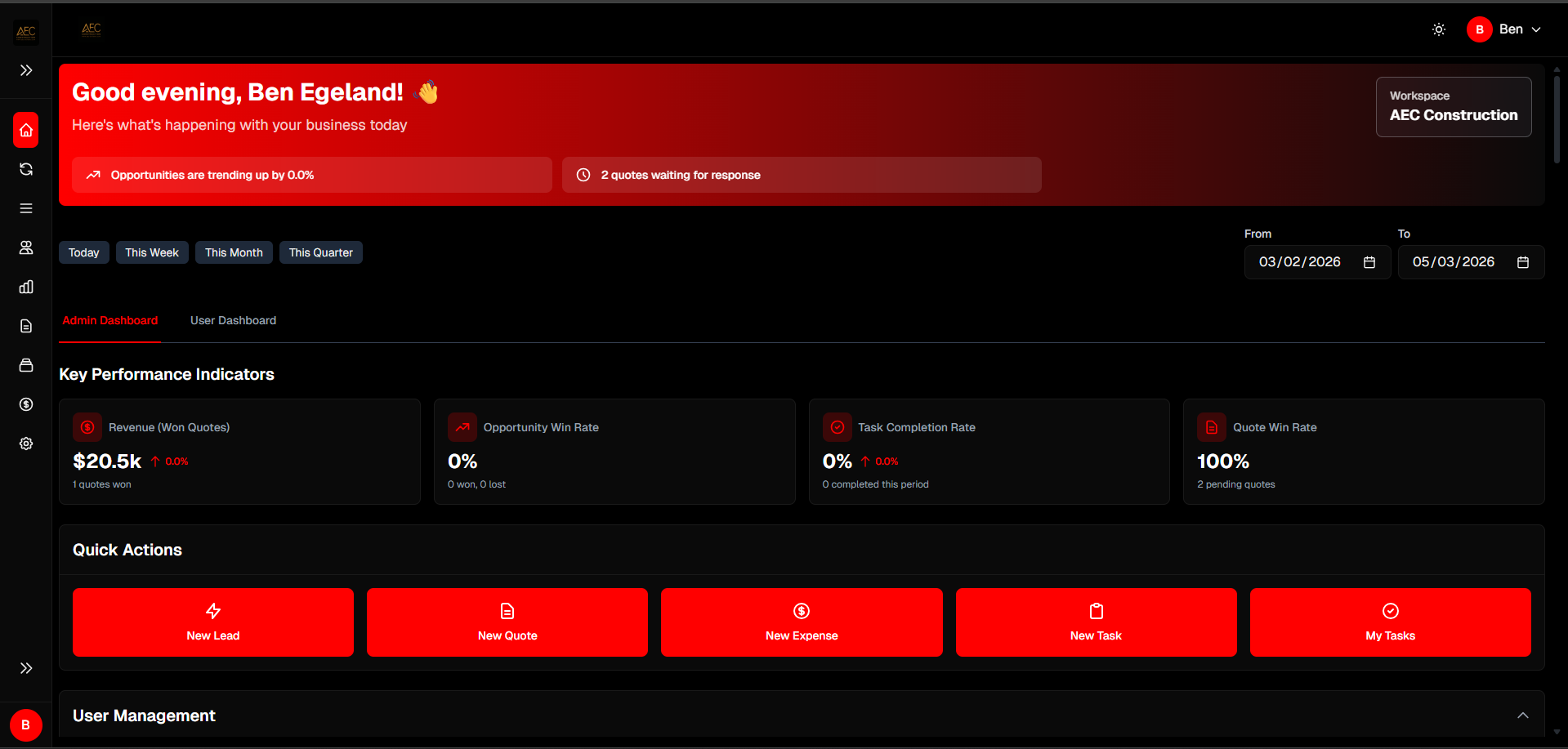Open the Home dashboard sidebar icon
Screen dimensions: 1568x749
coord(26,130)
